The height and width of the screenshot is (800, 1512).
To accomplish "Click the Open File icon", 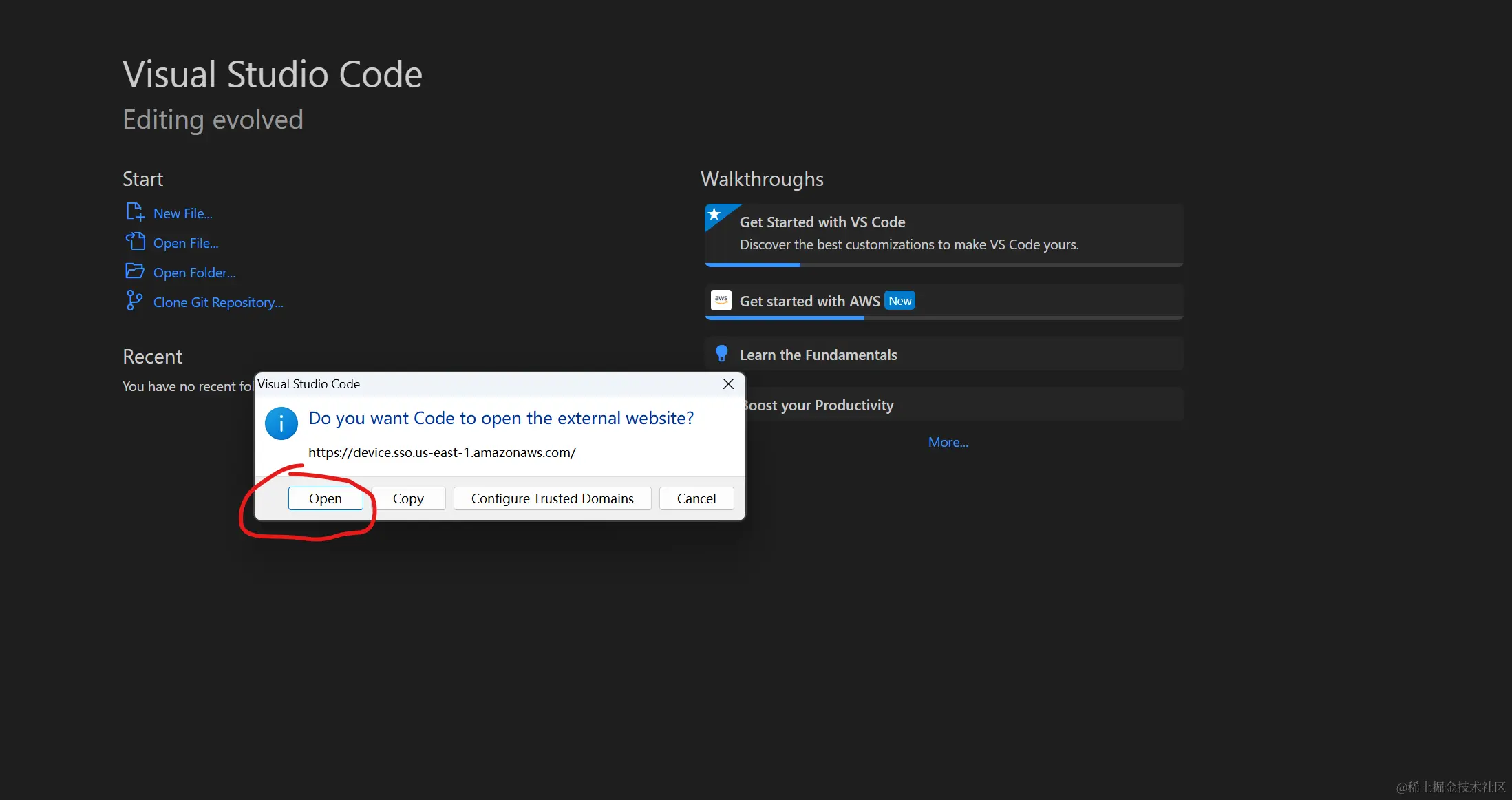I will pyautogui.click(x=135, y=242).
